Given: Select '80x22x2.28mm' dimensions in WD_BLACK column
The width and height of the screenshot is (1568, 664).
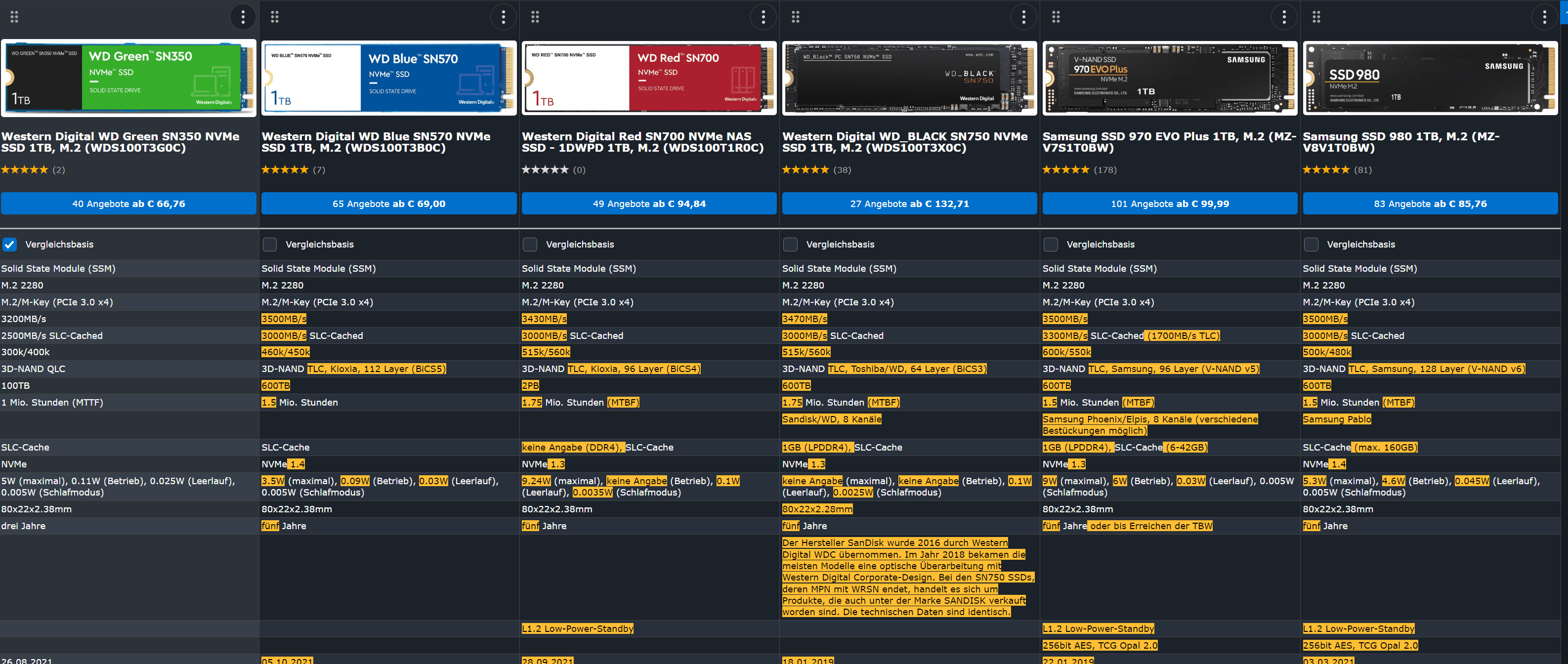Looking at the screenshot, I should click(x=817, y=509).
